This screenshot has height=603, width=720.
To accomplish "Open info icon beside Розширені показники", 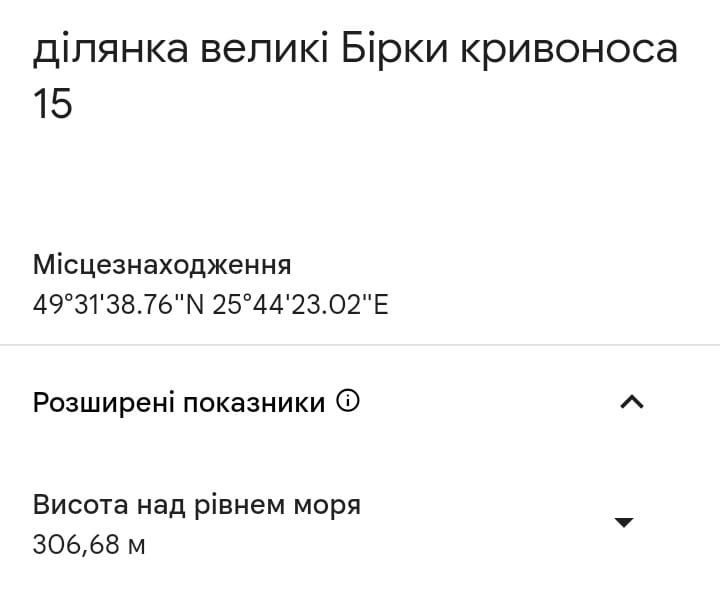I will (348, 401).
